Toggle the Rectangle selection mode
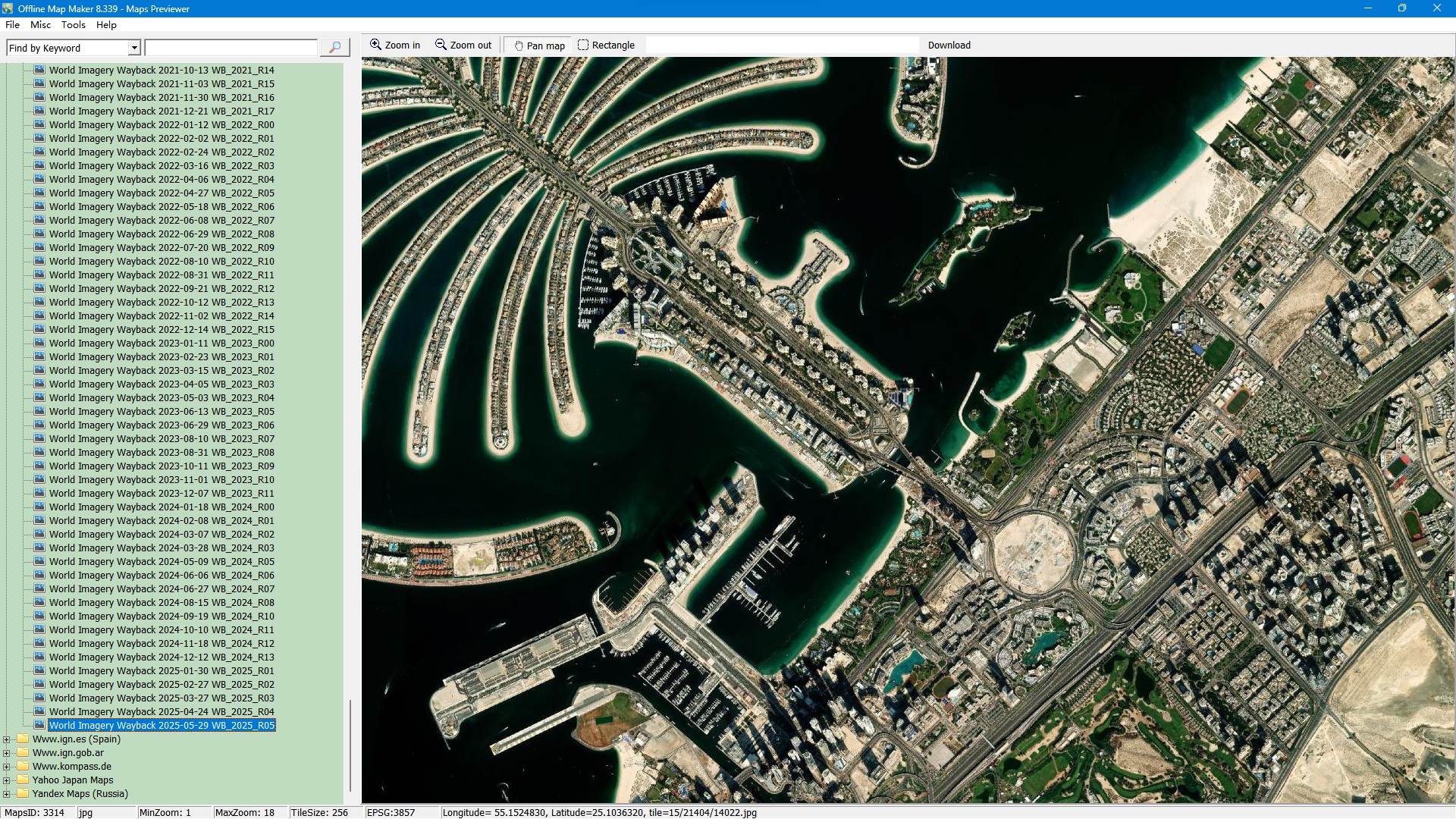 tap(606, 45)
